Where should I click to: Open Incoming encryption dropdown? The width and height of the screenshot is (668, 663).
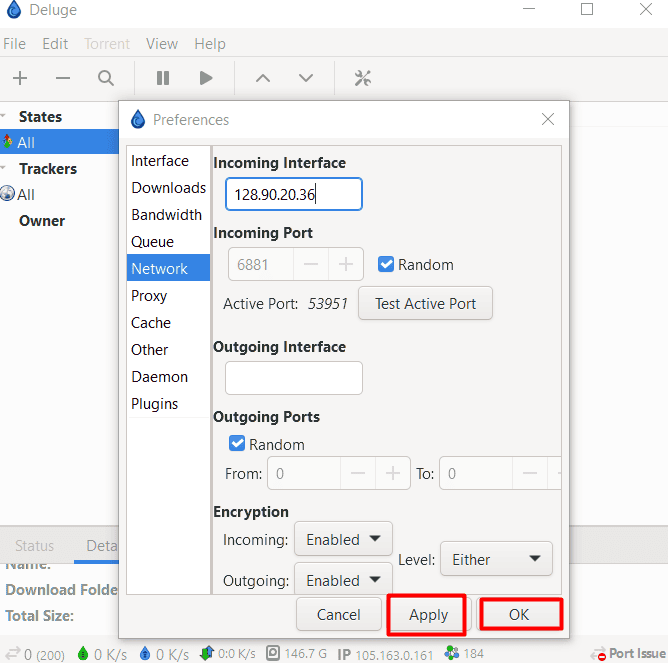343,539
